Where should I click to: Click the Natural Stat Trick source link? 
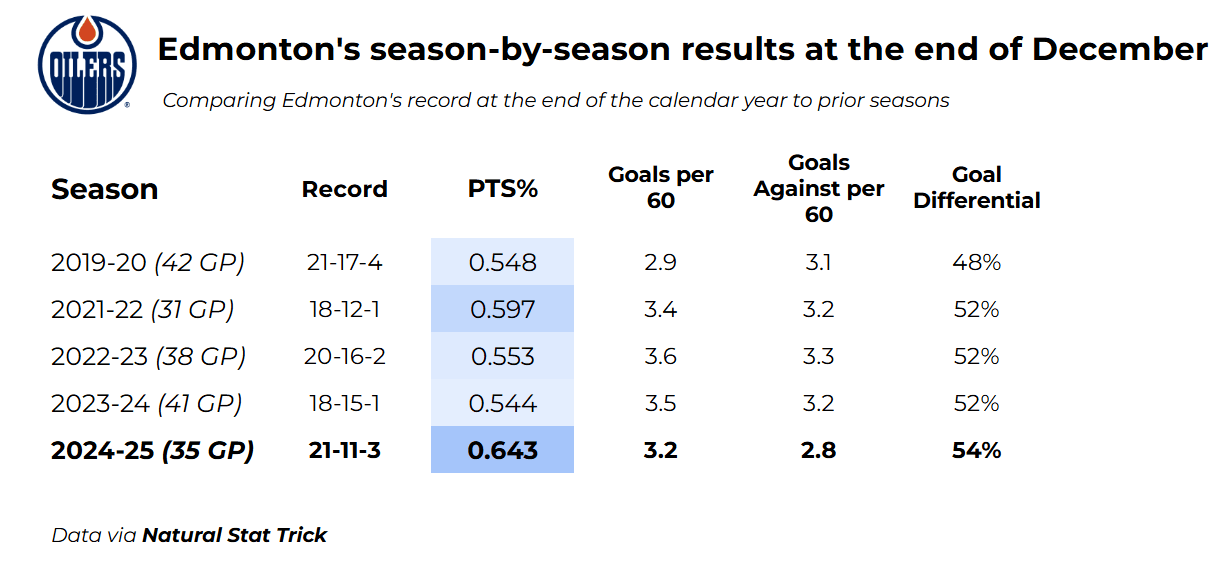click(x=234, y=535)
